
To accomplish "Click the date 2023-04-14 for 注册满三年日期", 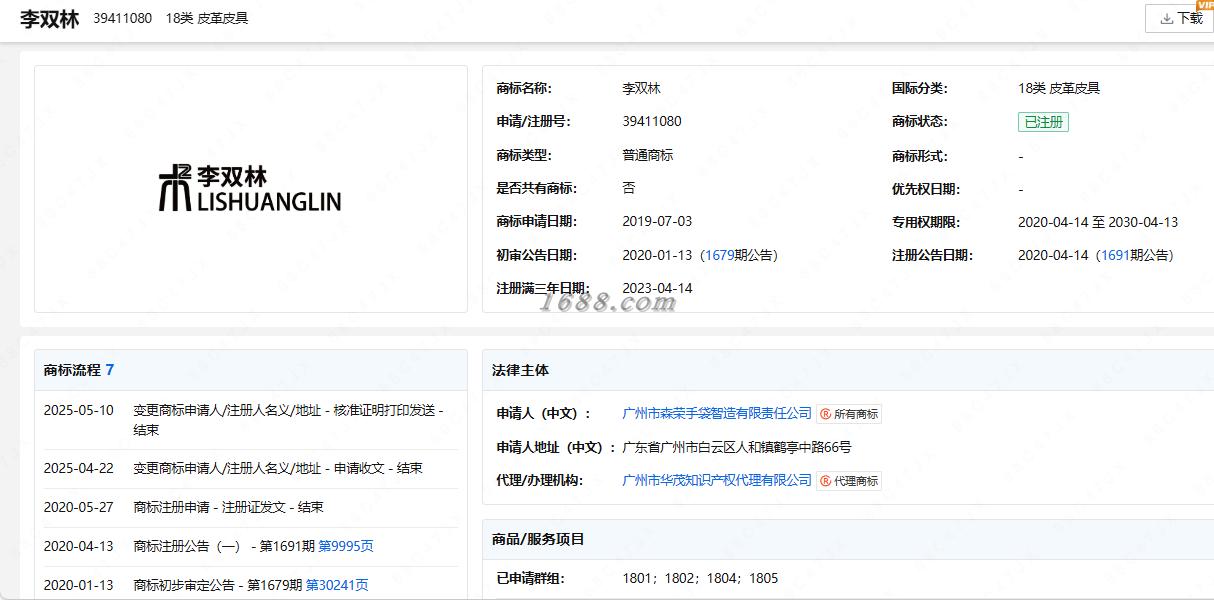I will [x=657, y=288].
